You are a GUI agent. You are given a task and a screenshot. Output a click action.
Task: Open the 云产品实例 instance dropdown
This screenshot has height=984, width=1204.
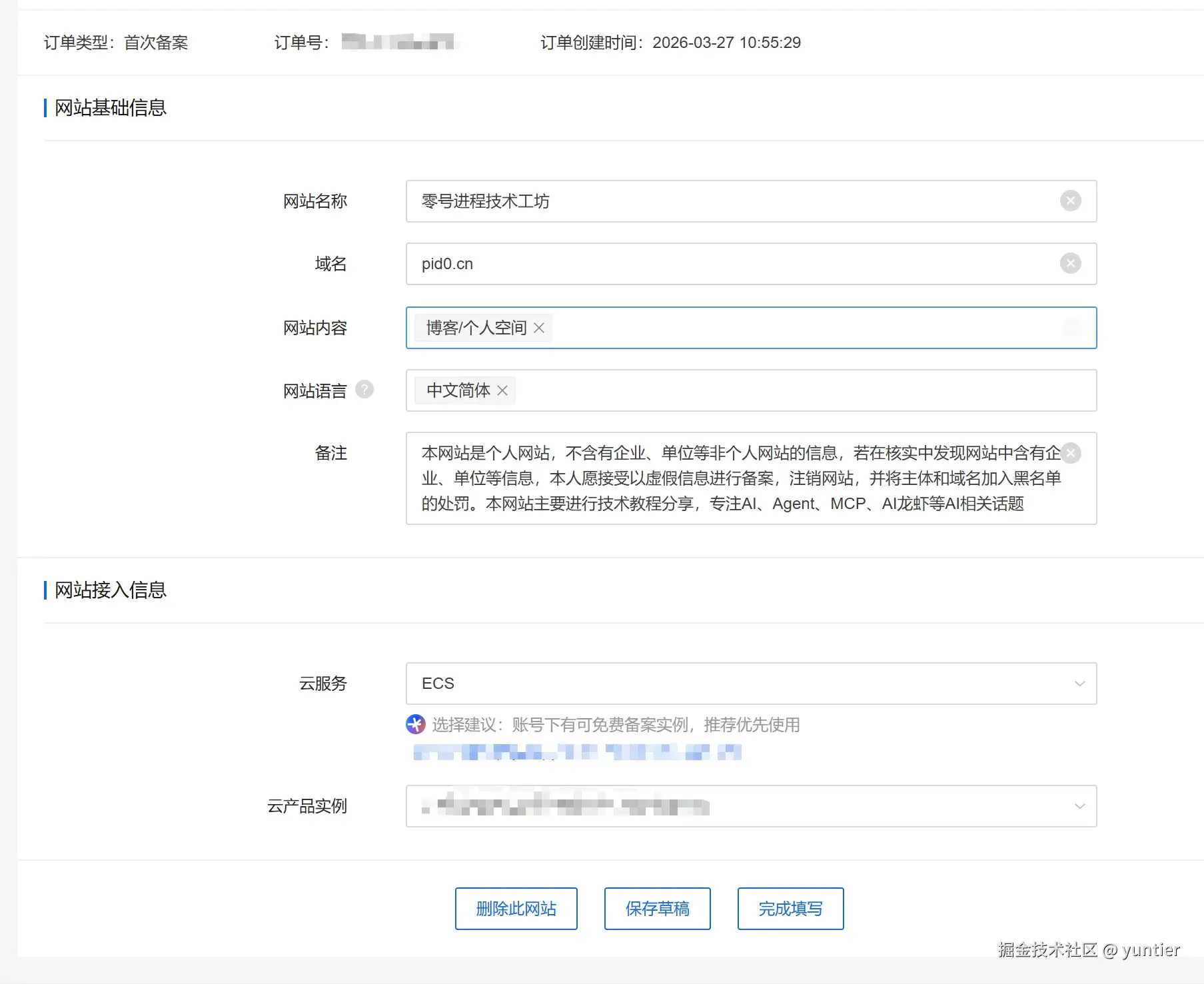(1079, 807)
